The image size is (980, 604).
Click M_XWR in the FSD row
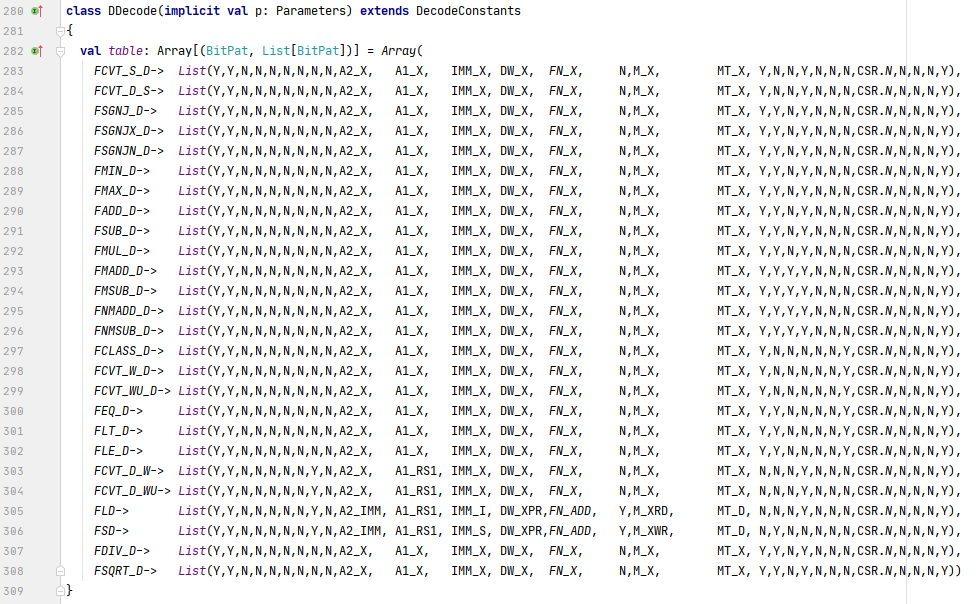click(x=654, y=531)
